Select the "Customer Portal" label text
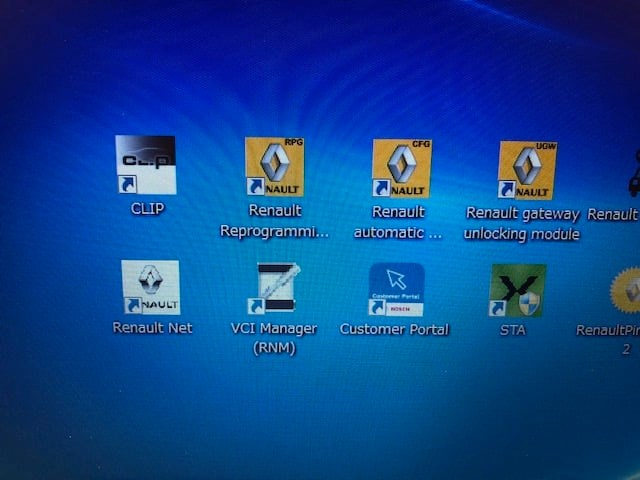640x480 pixels. tap(395, 329)
